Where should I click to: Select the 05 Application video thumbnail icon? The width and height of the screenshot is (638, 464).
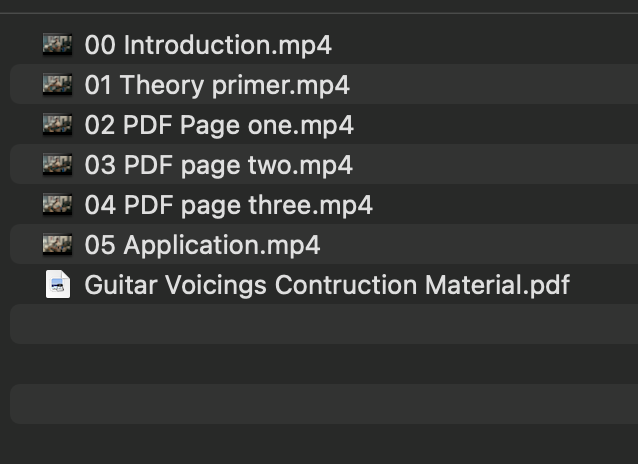57,244
